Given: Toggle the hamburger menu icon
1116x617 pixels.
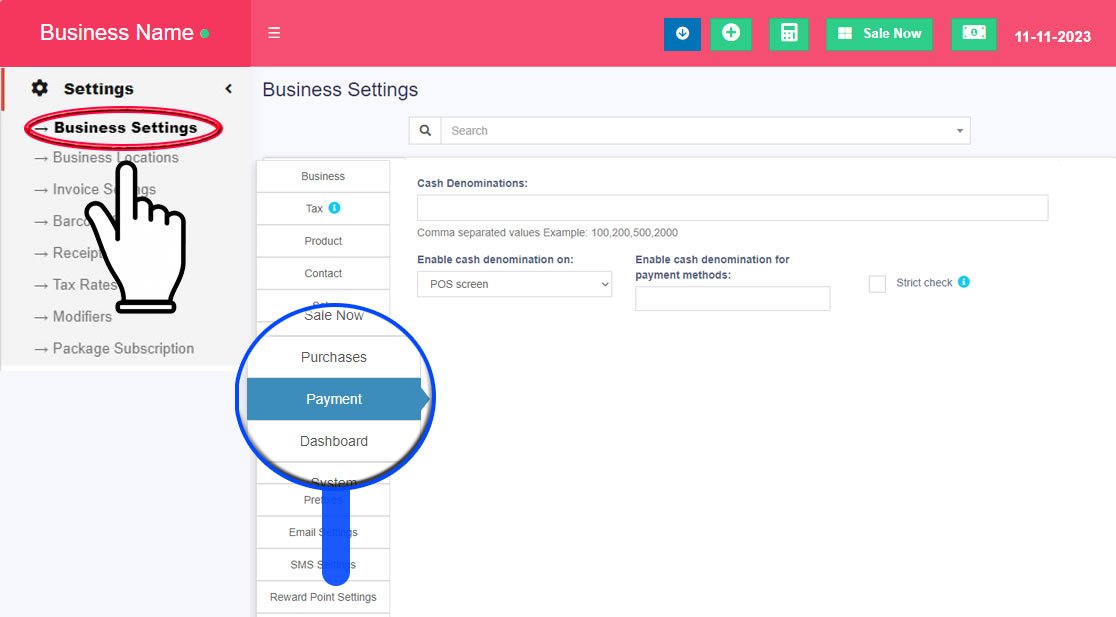Looking at the screenshot, I should [x=274, y=33].
